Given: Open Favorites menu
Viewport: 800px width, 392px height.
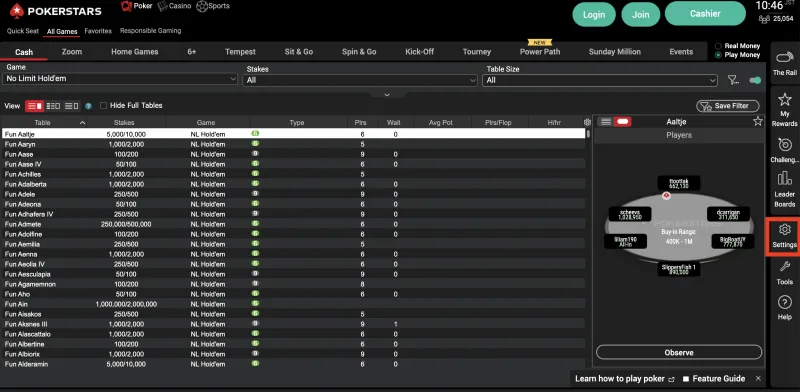Looking at the screenshot, I should (x=98, y=31).
